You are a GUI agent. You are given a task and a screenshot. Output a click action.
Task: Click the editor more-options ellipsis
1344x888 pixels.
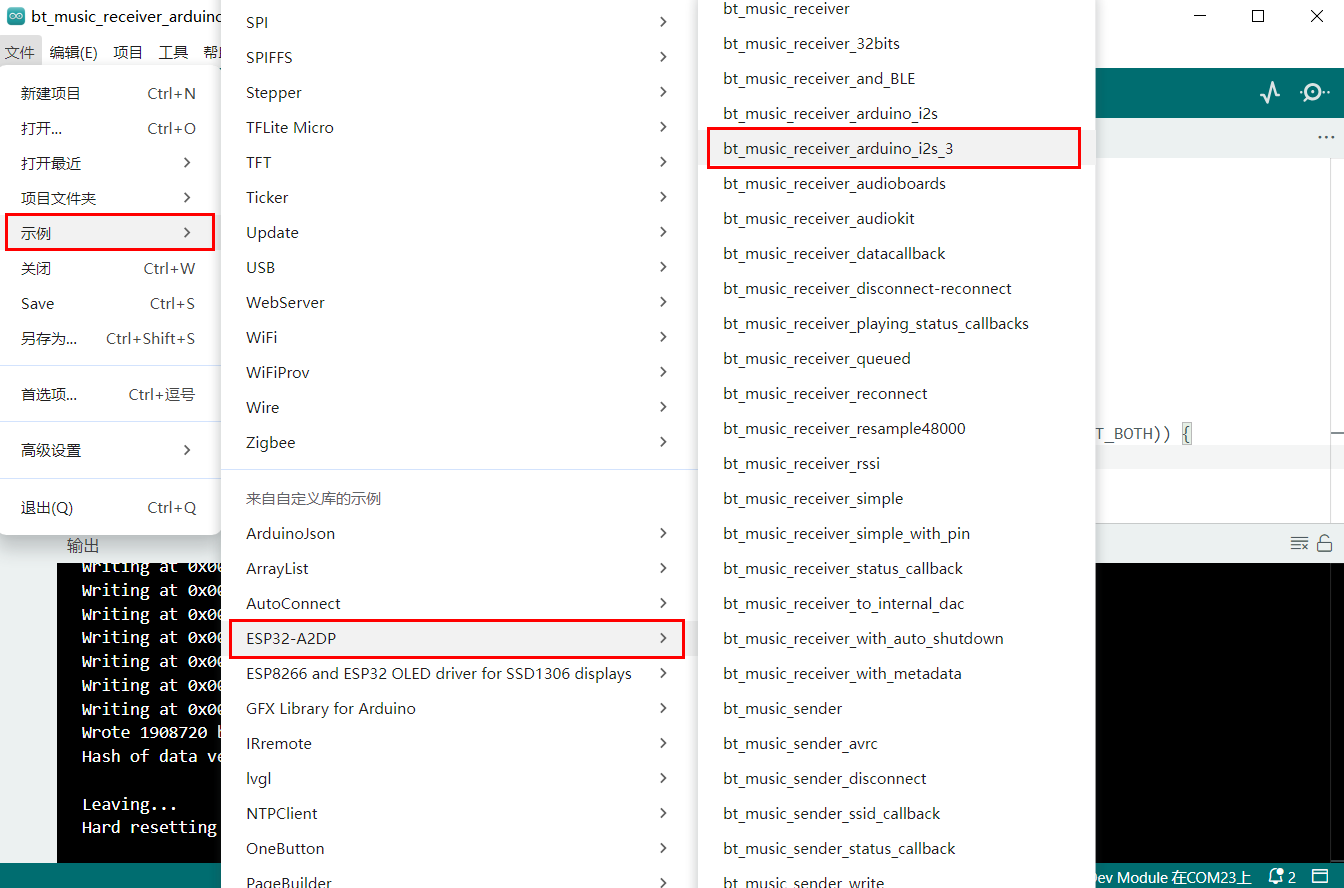click(x=1325, y=137)
